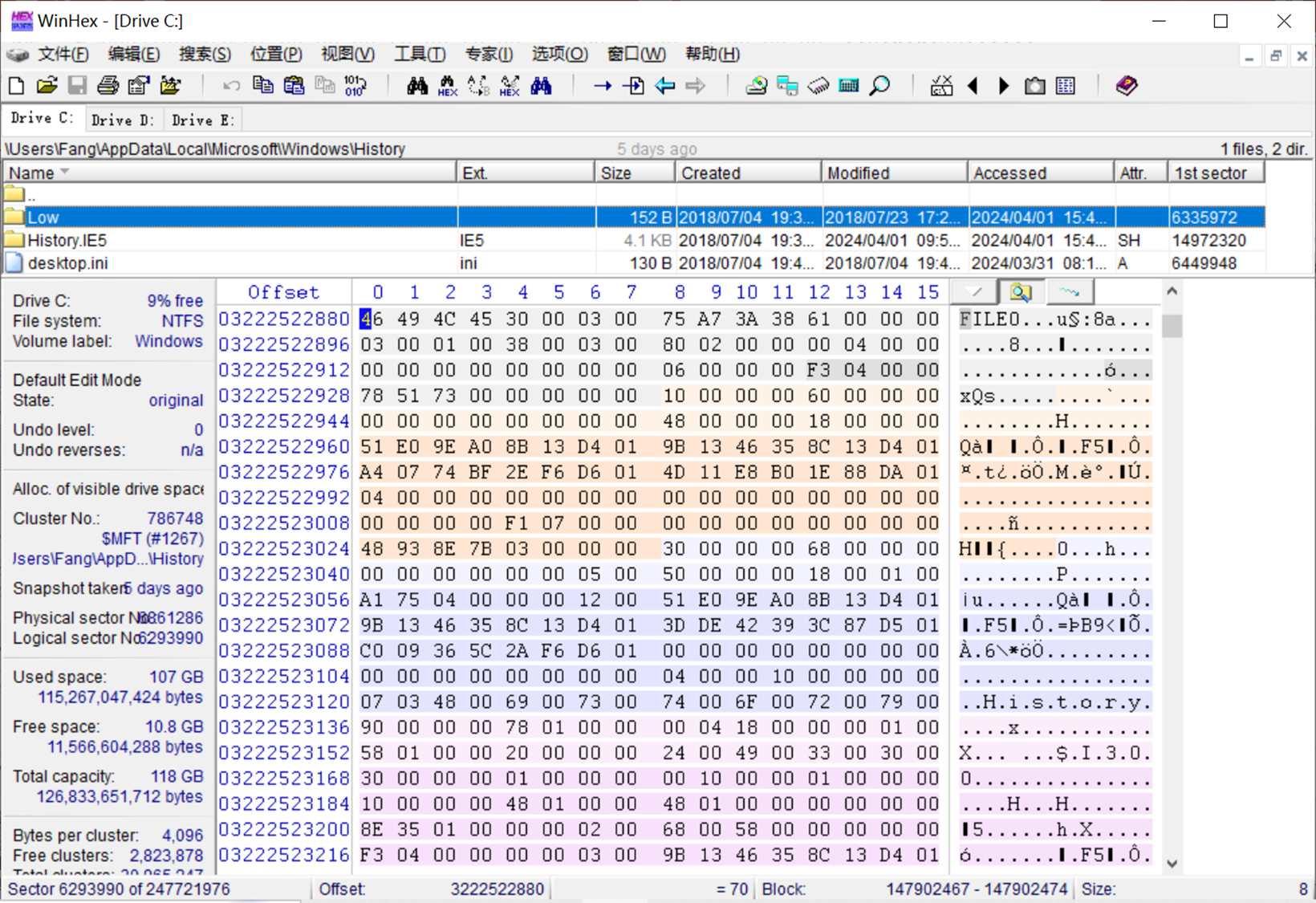The height and width of the screenshot is (903, 1316).
Task: Click the Calculator toolbar icon
Action: click(849, 85)
